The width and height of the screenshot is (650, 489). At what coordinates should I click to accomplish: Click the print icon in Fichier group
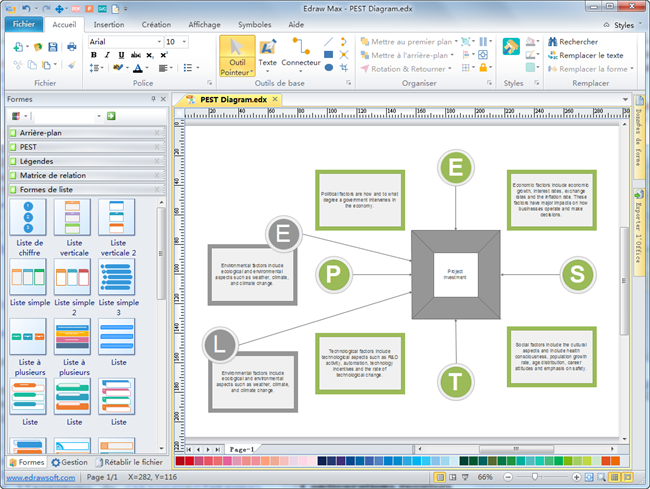point(71,46)
